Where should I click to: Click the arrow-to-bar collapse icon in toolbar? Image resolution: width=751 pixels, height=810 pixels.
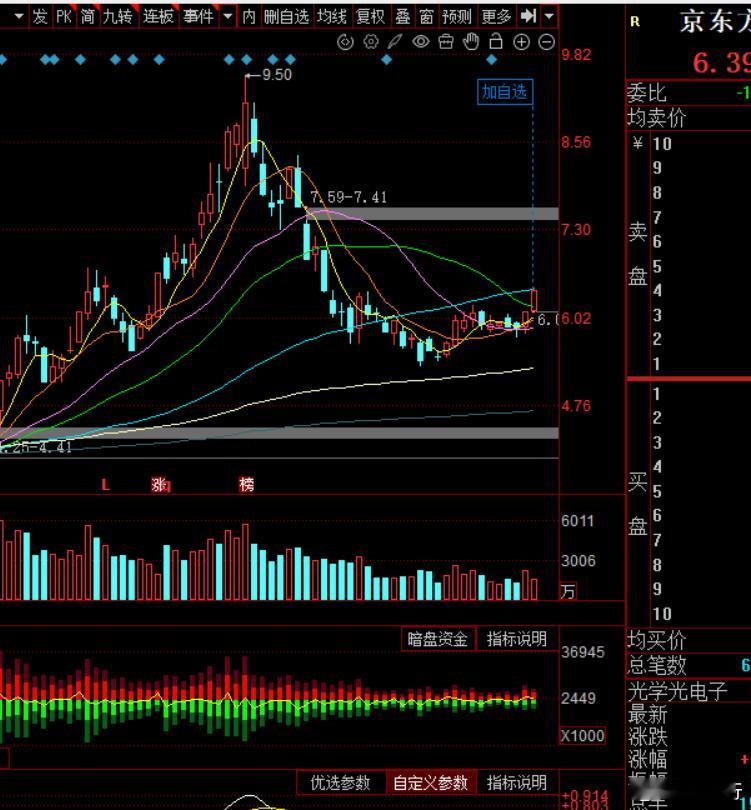pyautogui.click(x=528, y=17)
